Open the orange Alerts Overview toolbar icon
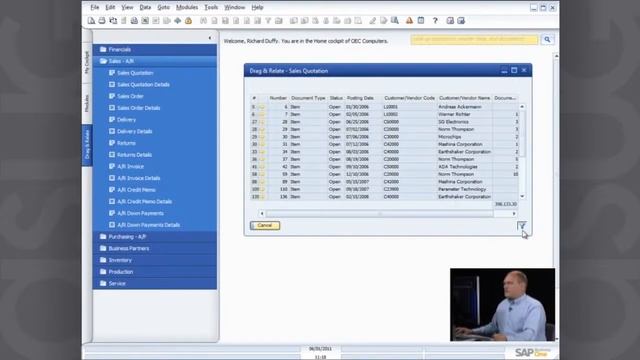Viewport: 640px width, 360px height. click(x=409, y=21)
